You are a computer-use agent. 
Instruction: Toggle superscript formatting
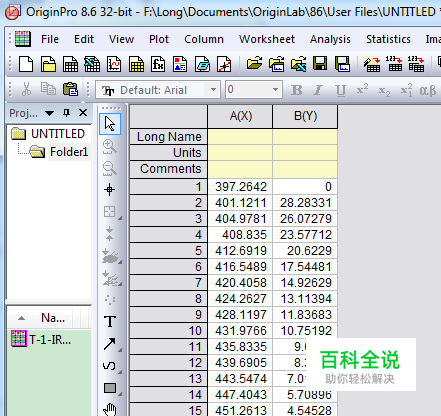pos(362,89)
